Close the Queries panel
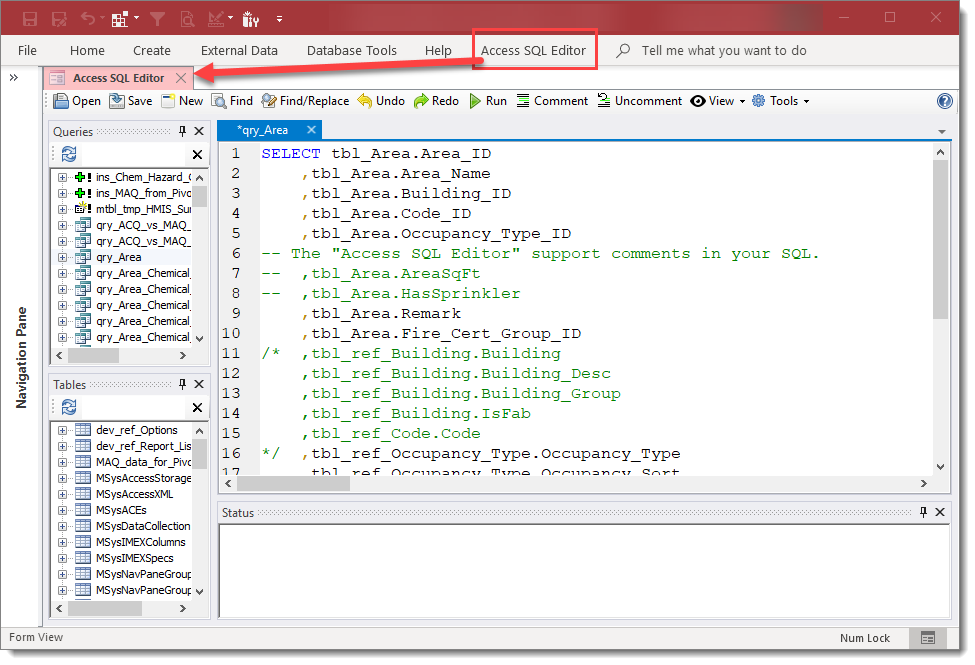 pos(199,131)
